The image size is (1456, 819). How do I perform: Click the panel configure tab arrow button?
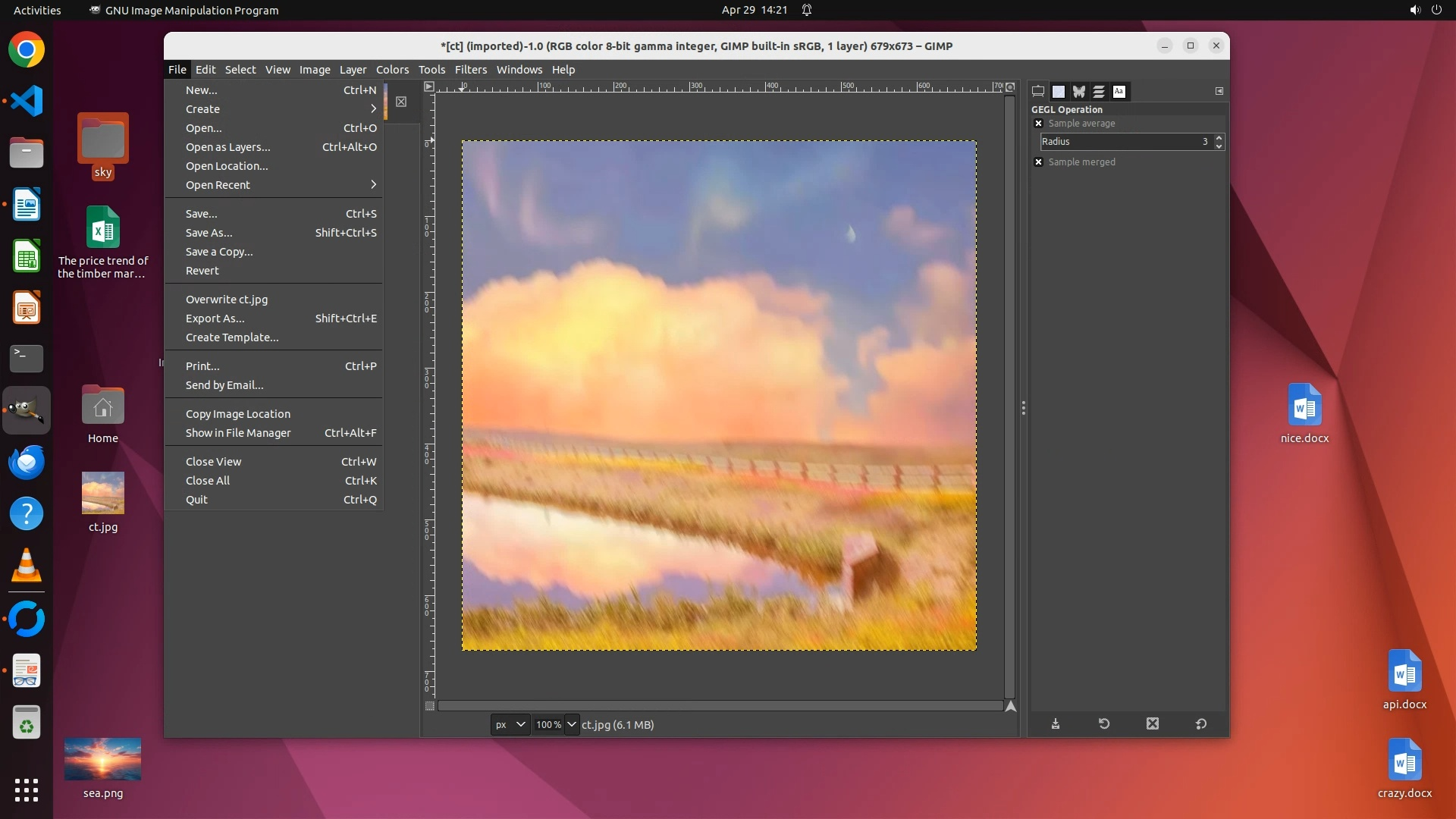(1219, 91)
